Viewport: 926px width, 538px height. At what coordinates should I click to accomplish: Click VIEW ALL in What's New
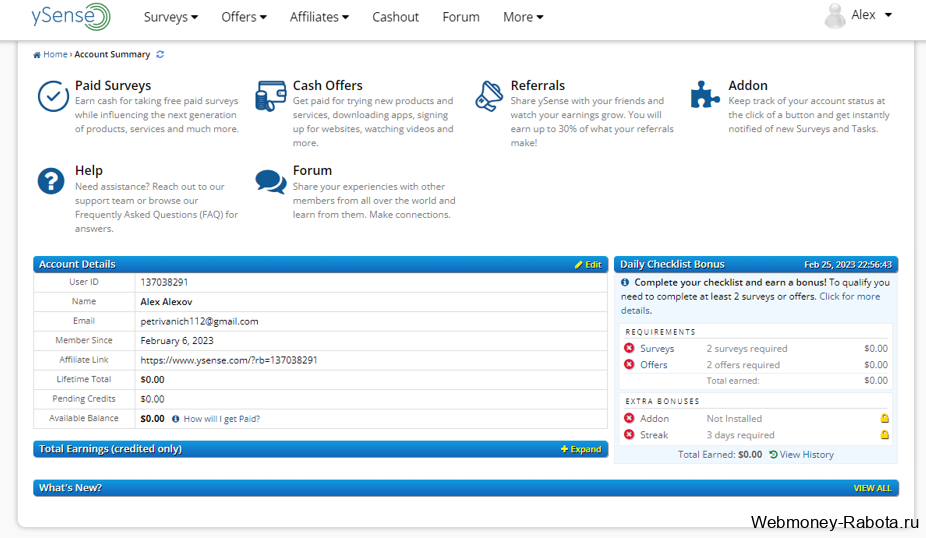[x=872, y=488]
